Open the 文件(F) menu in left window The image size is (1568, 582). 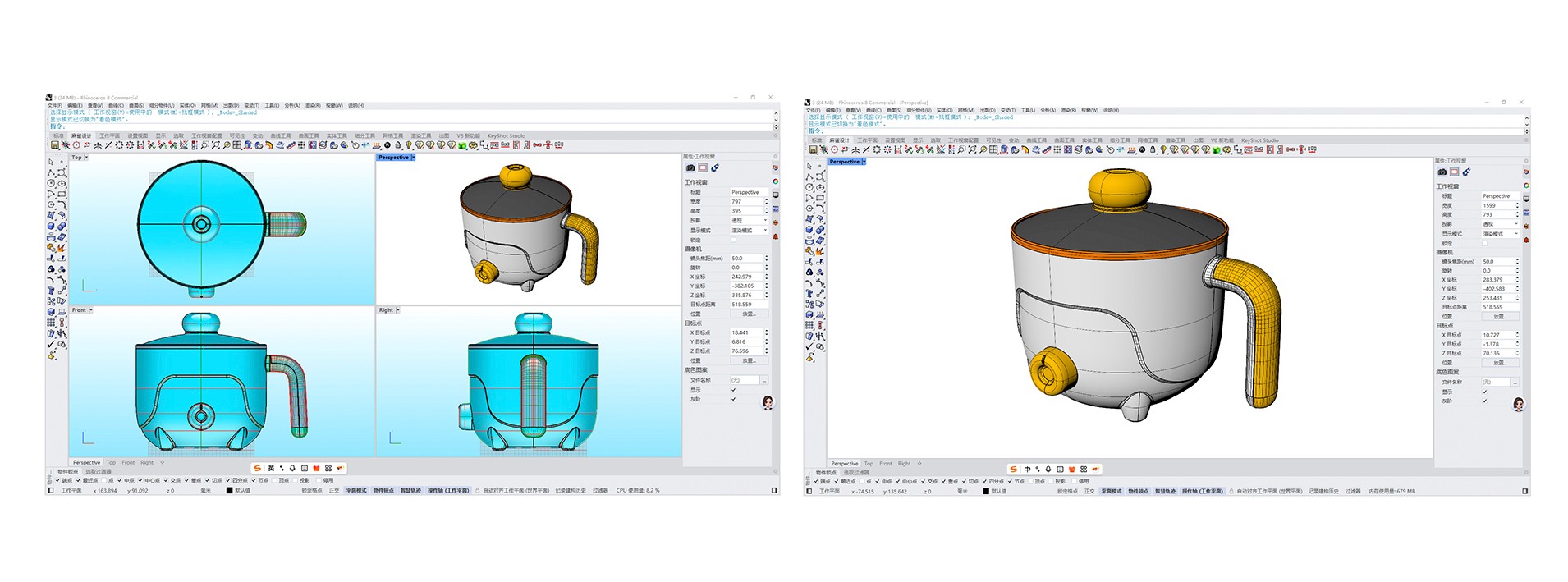[x=54, y=106]
